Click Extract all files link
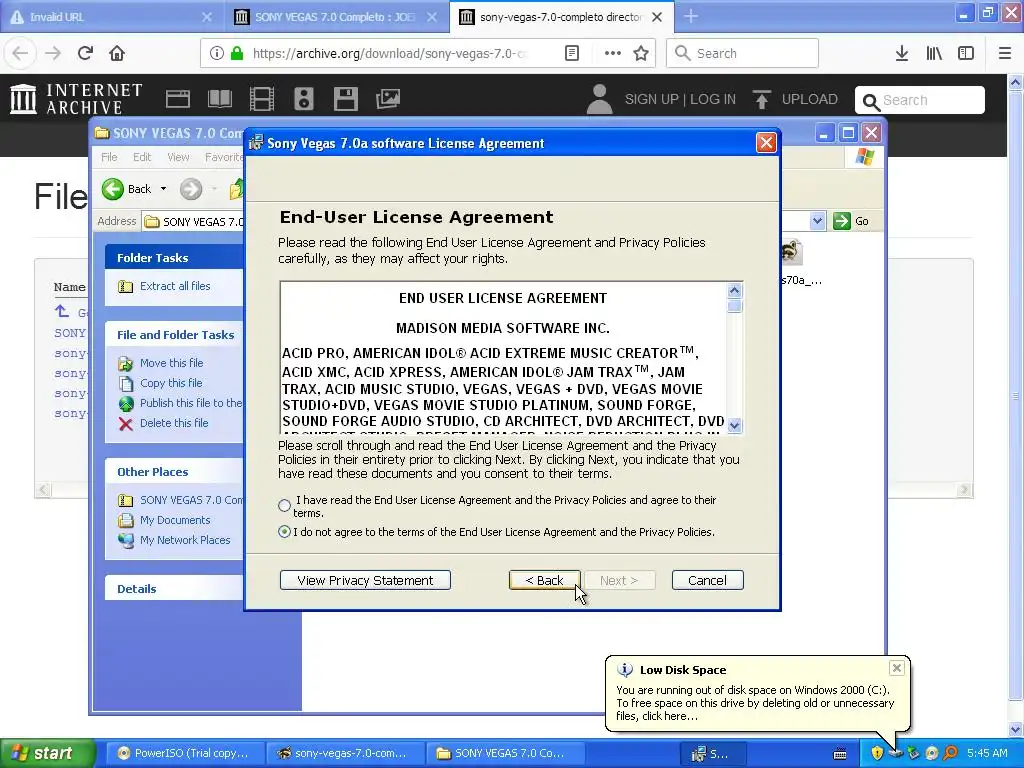 tap(174, 286)
